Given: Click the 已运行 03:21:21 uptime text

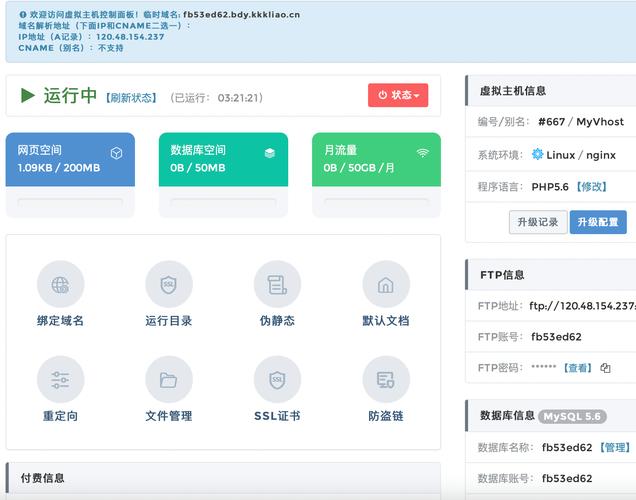Looking at the screenshot, I should [217, 98].
